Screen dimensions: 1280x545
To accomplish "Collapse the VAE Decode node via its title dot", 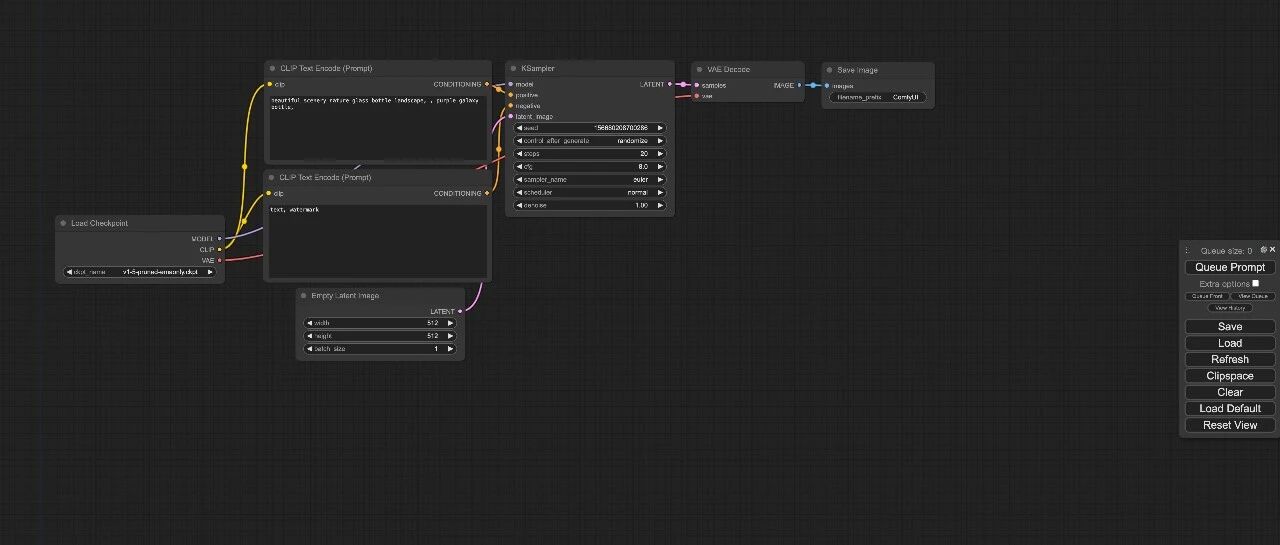I will pos(698,70).
